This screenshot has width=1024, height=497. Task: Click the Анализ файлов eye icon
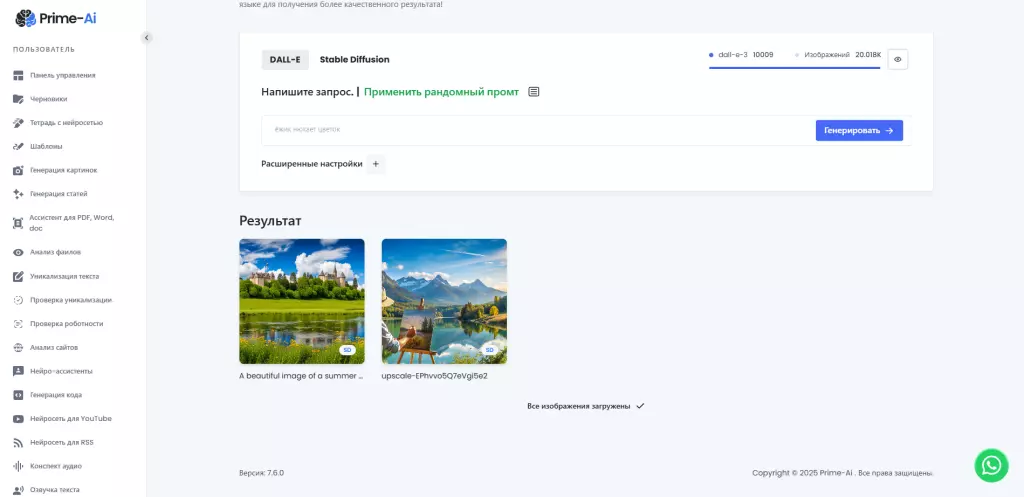click(x=18, y=252)
